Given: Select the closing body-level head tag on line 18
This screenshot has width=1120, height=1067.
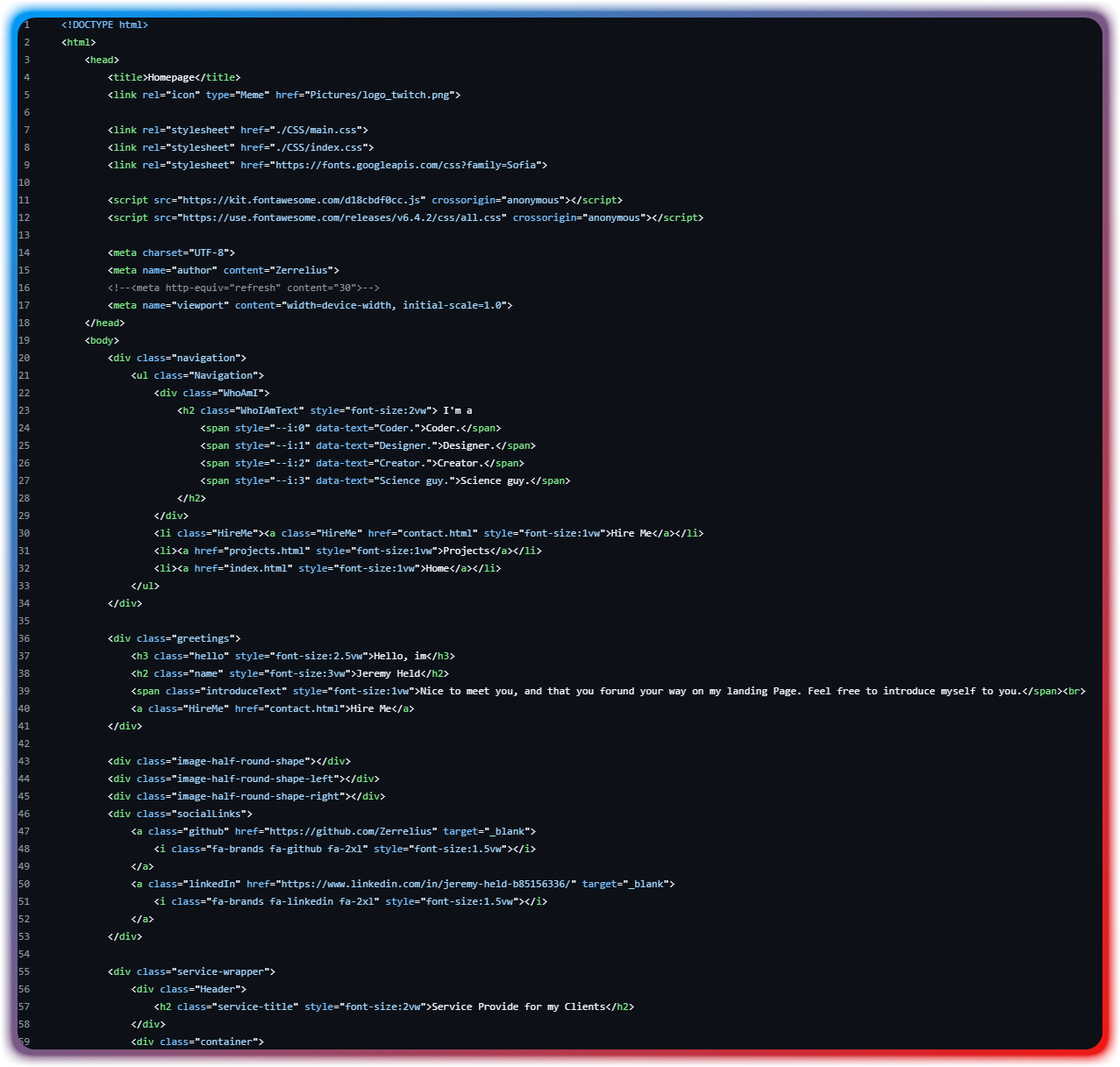Looking at the screenshot, I should pos(107,323).
